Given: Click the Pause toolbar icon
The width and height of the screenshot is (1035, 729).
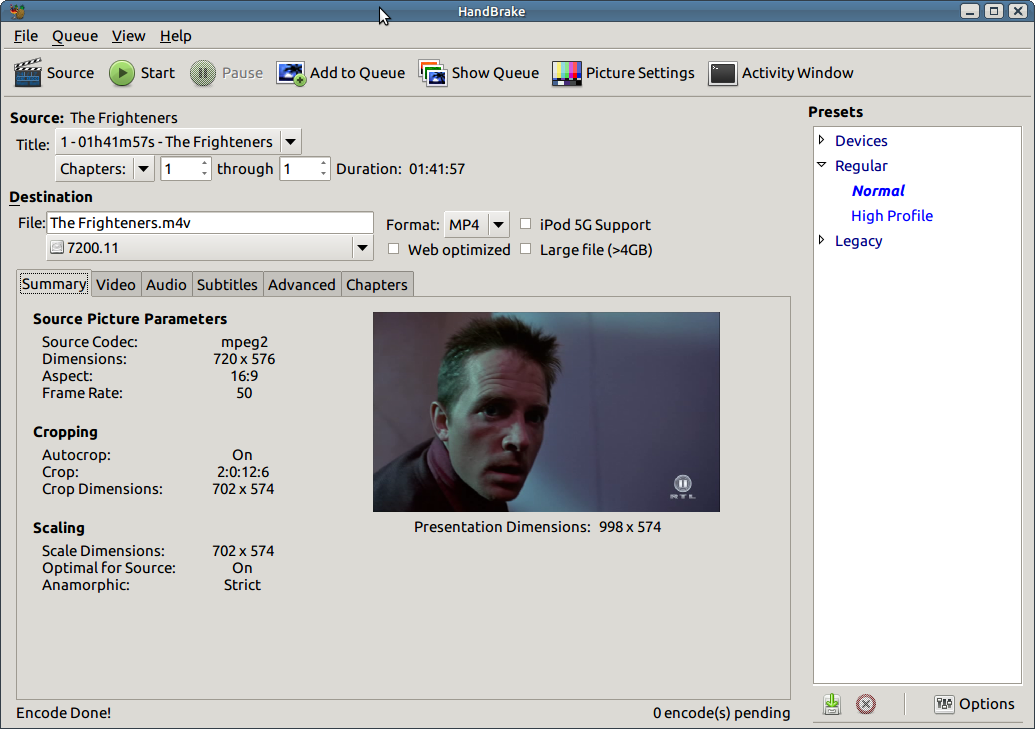Looking at the screenshot, I should pyautogui.click(x=203, y=73).
